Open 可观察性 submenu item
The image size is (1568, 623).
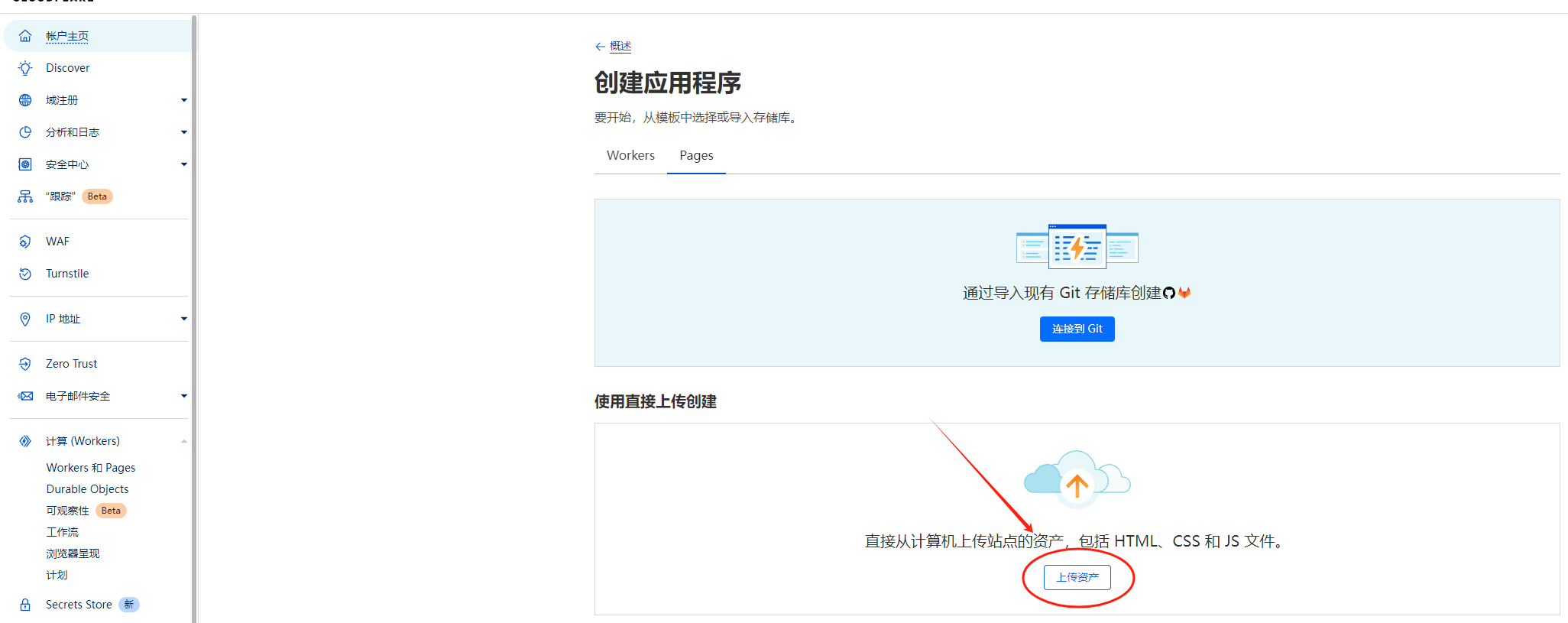click(x=67, y=511)
